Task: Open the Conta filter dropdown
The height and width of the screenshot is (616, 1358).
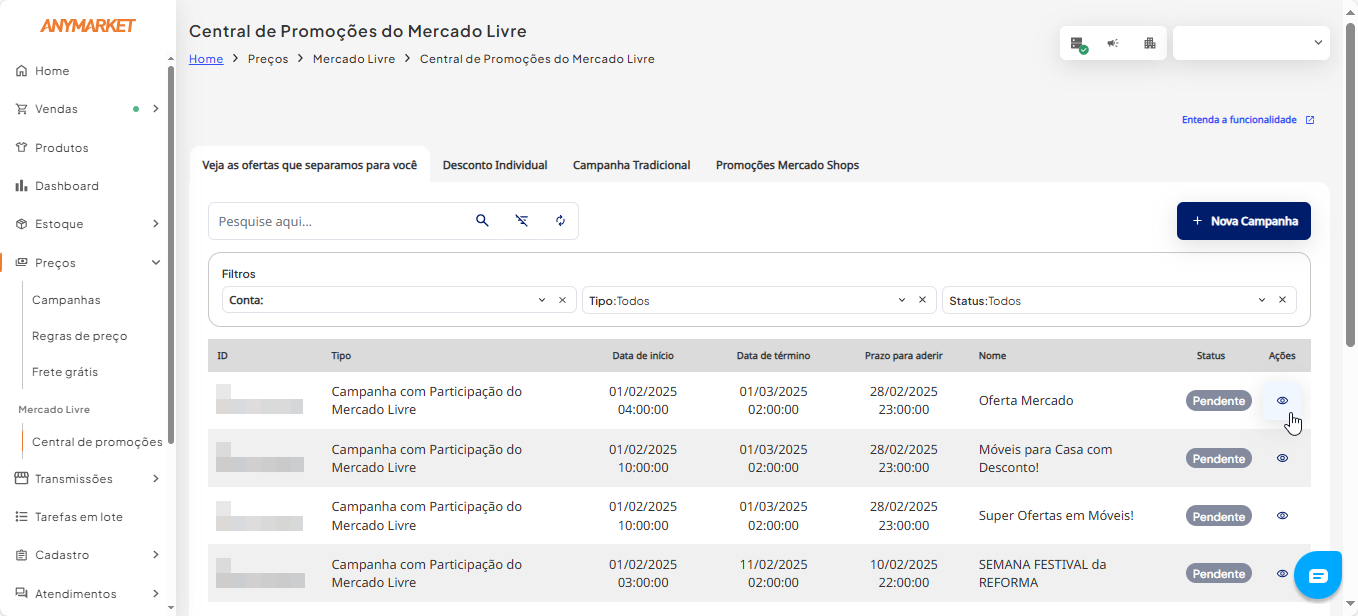Action: pos(542,300)
